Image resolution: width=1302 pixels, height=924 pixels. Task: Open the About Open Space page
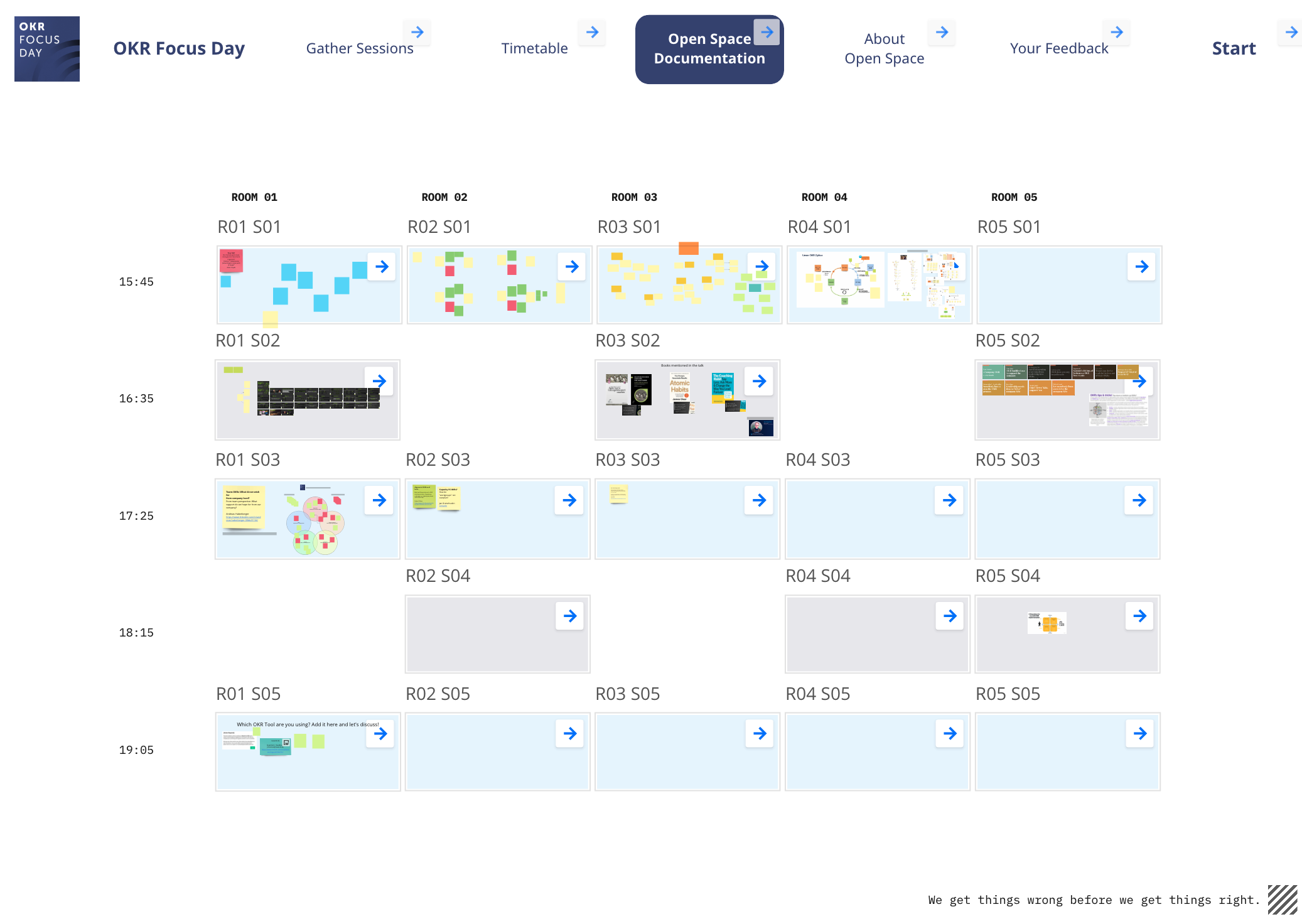pos(884,49)
